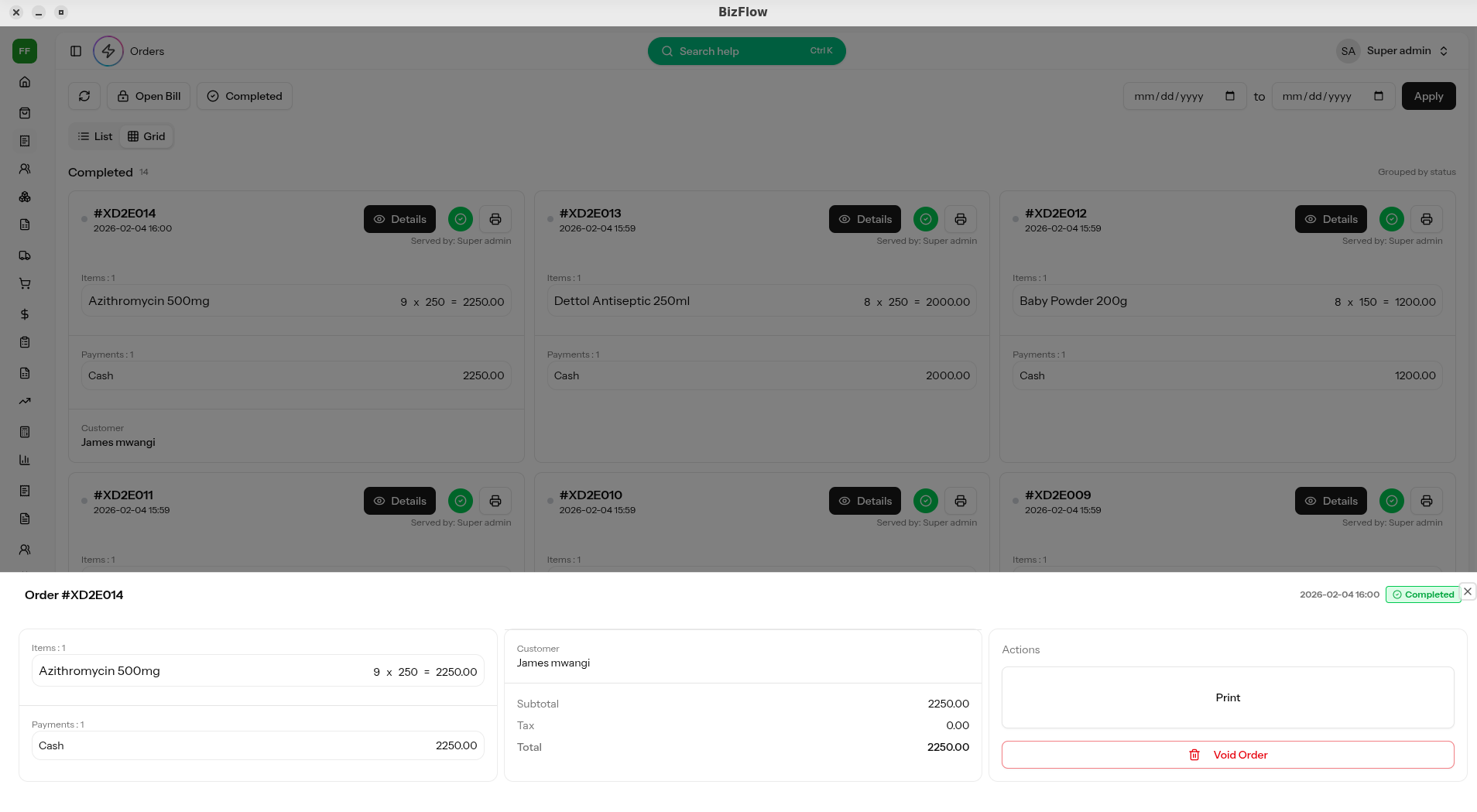
Task: Toggle the sidebar panel icon
Action: click(x=76, y=51)
